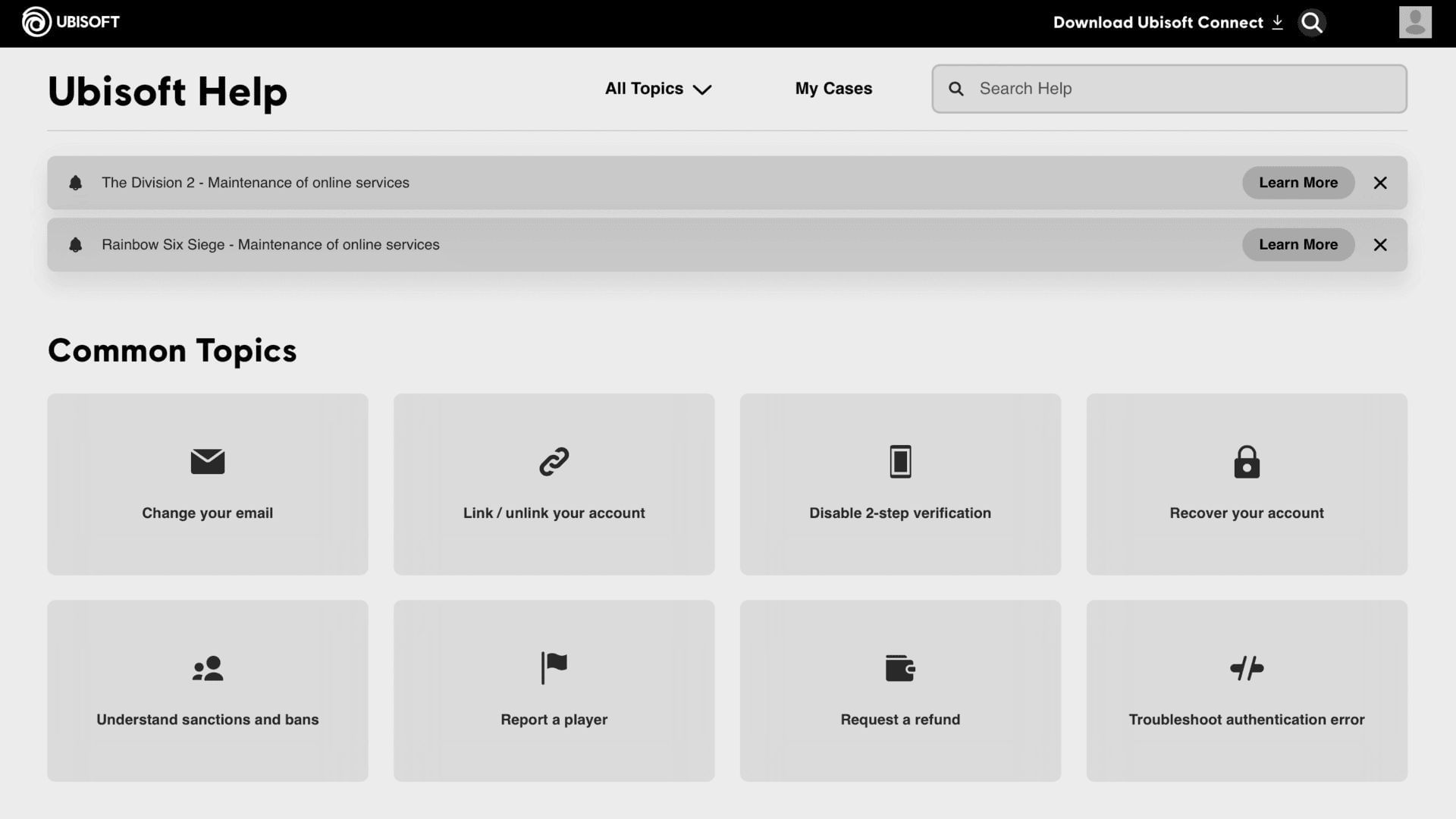
Task: Focus the Search Help input field
Action: (1183, 89)
